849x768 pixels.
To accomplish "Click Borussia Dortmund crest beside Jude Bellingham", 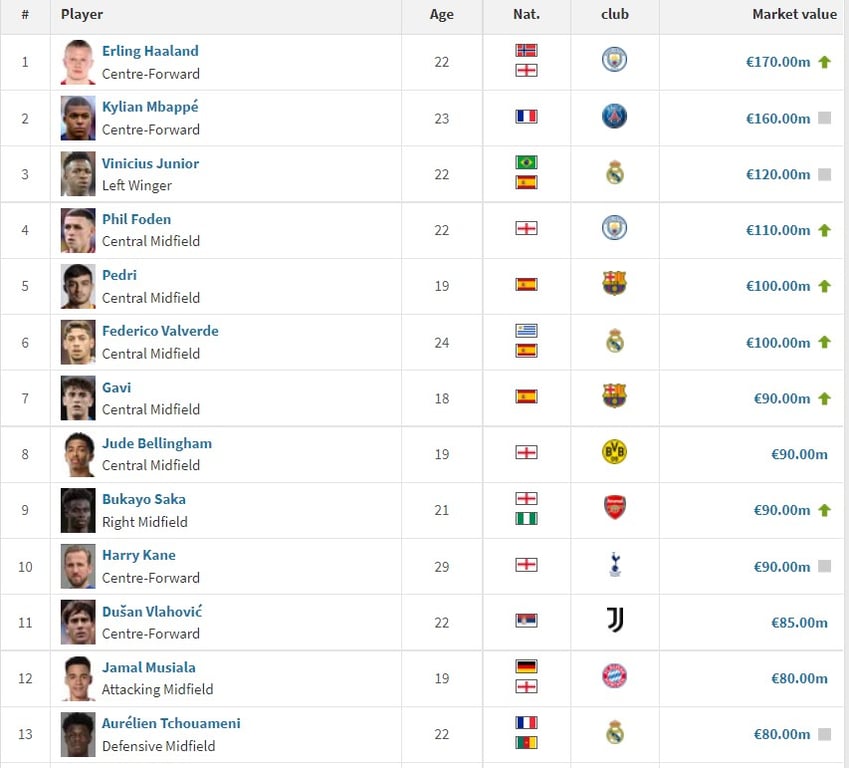I will (x=615, y=452).
